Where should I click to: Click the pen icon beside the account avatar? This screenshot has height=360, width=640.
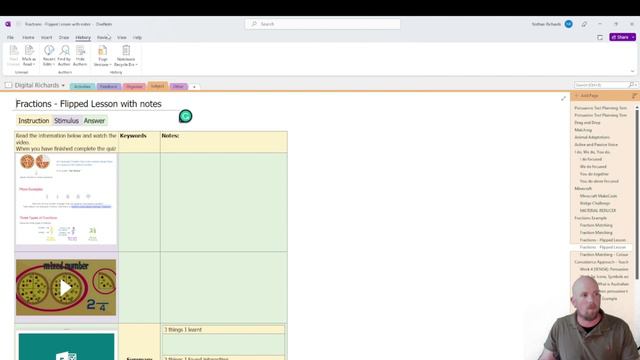click(584, 24)
